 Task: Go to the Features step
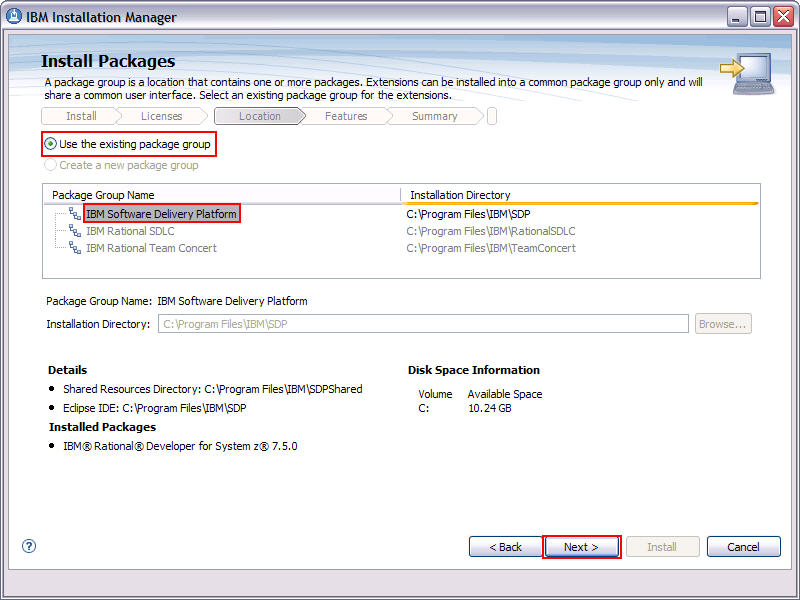(x=346, y=116)
